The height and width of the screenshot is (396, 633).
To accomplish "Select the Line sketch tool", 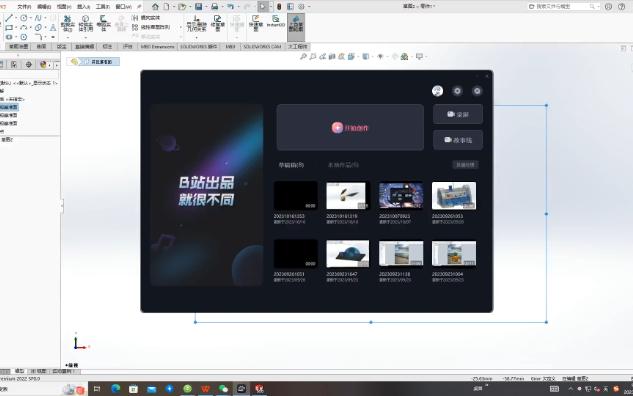I will [9, 18].
